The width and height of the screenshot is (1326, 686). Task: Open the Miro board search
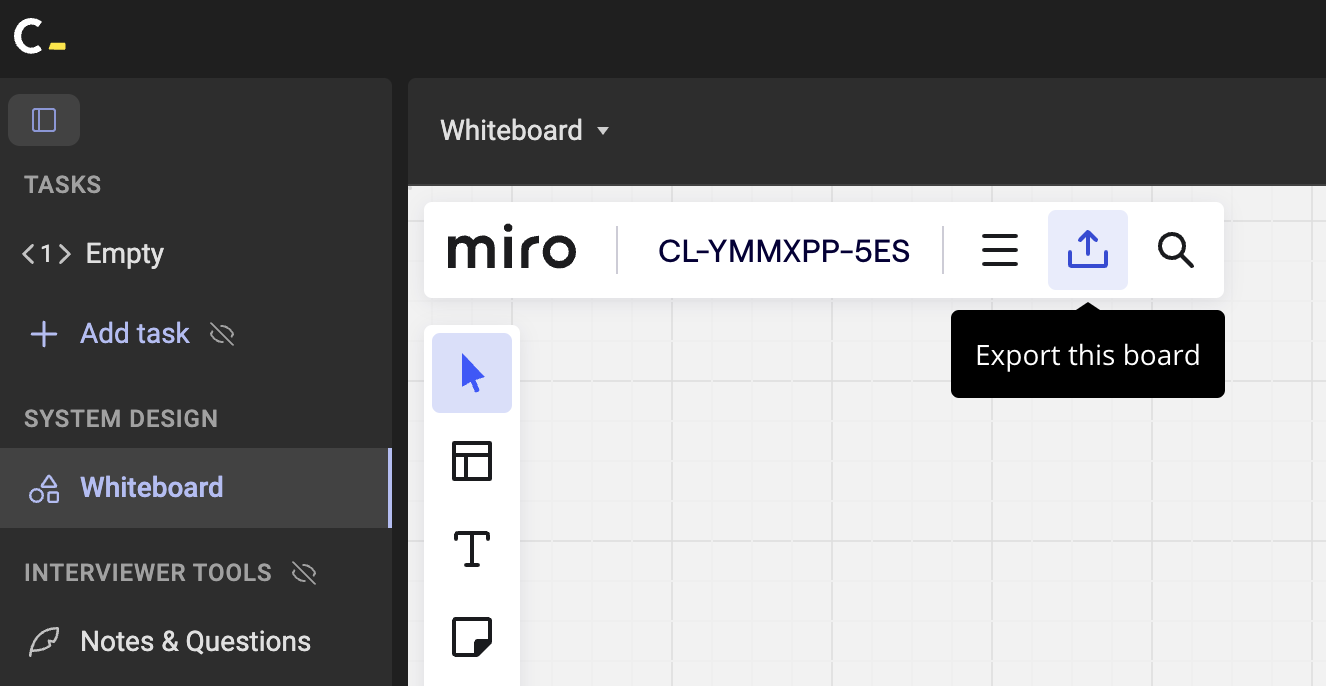1175,250
